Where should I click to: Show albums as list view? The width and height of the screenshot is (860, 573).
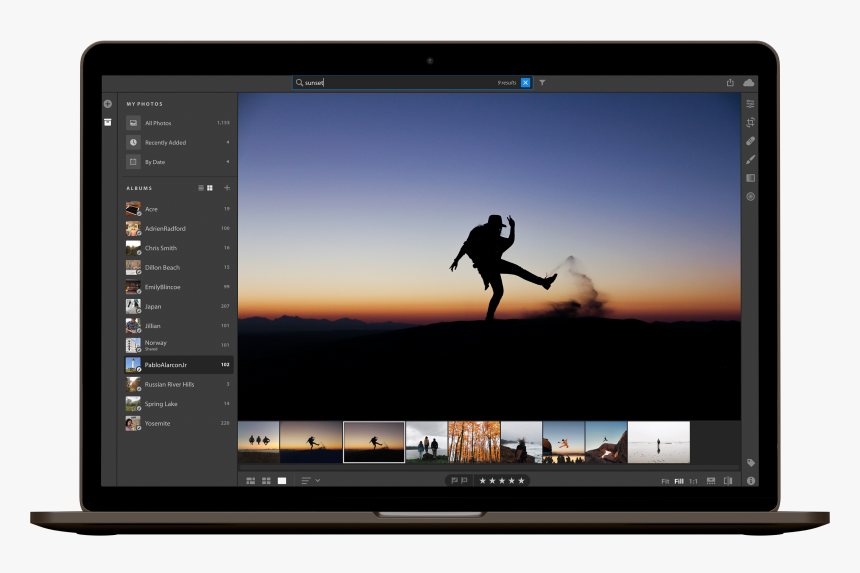(x=201, y=188)
